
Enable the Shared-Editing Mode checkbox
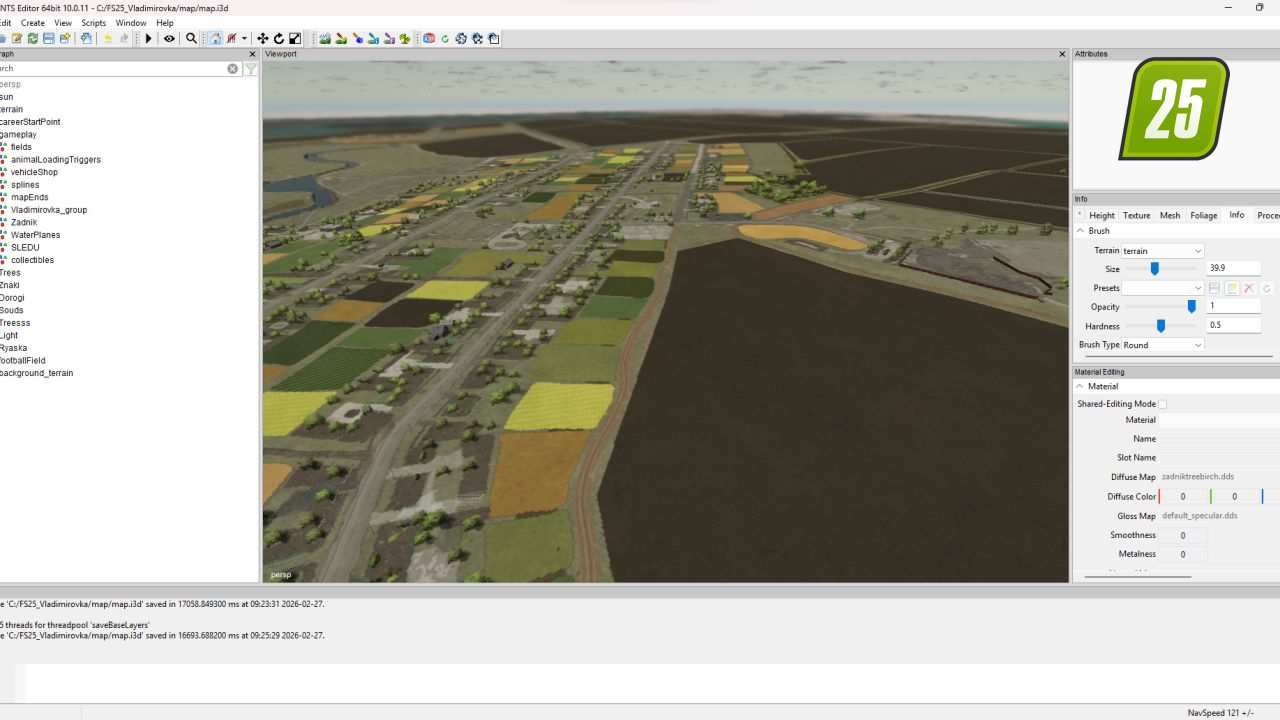click(1162, 404)
